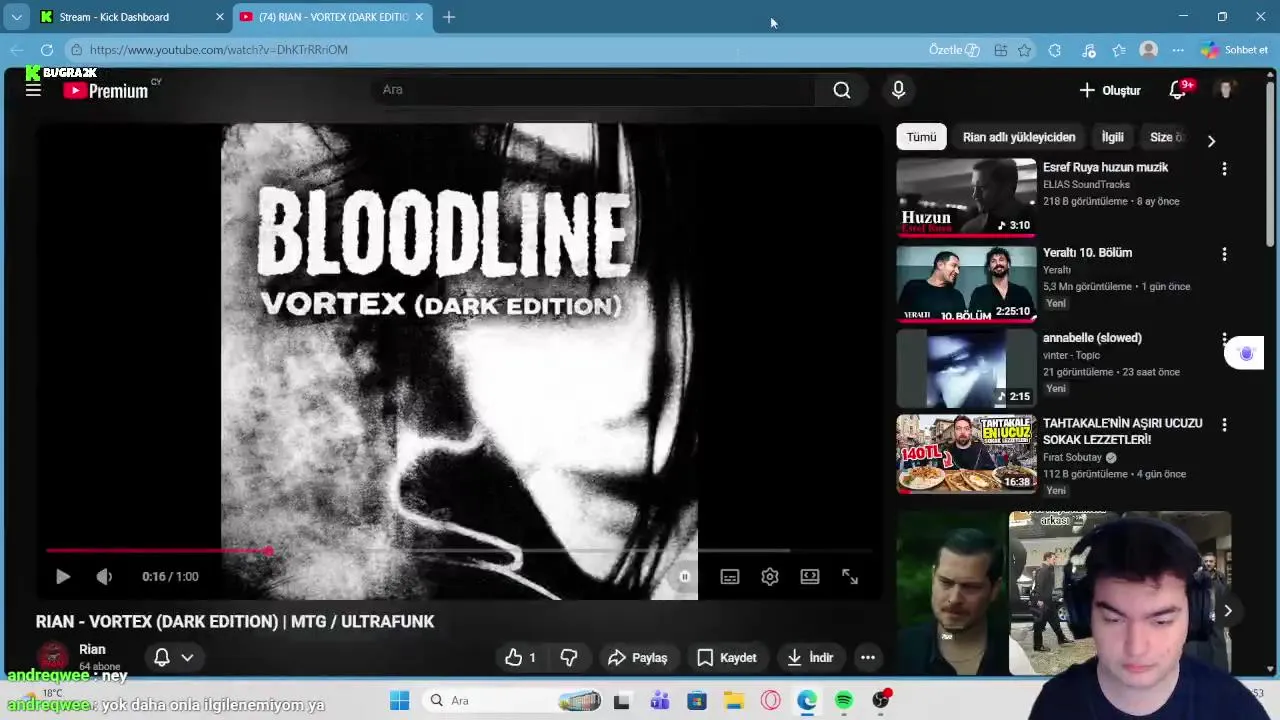The image size is (1280, 720).
Task: Download video with İndir button
Action: [810, 657]
